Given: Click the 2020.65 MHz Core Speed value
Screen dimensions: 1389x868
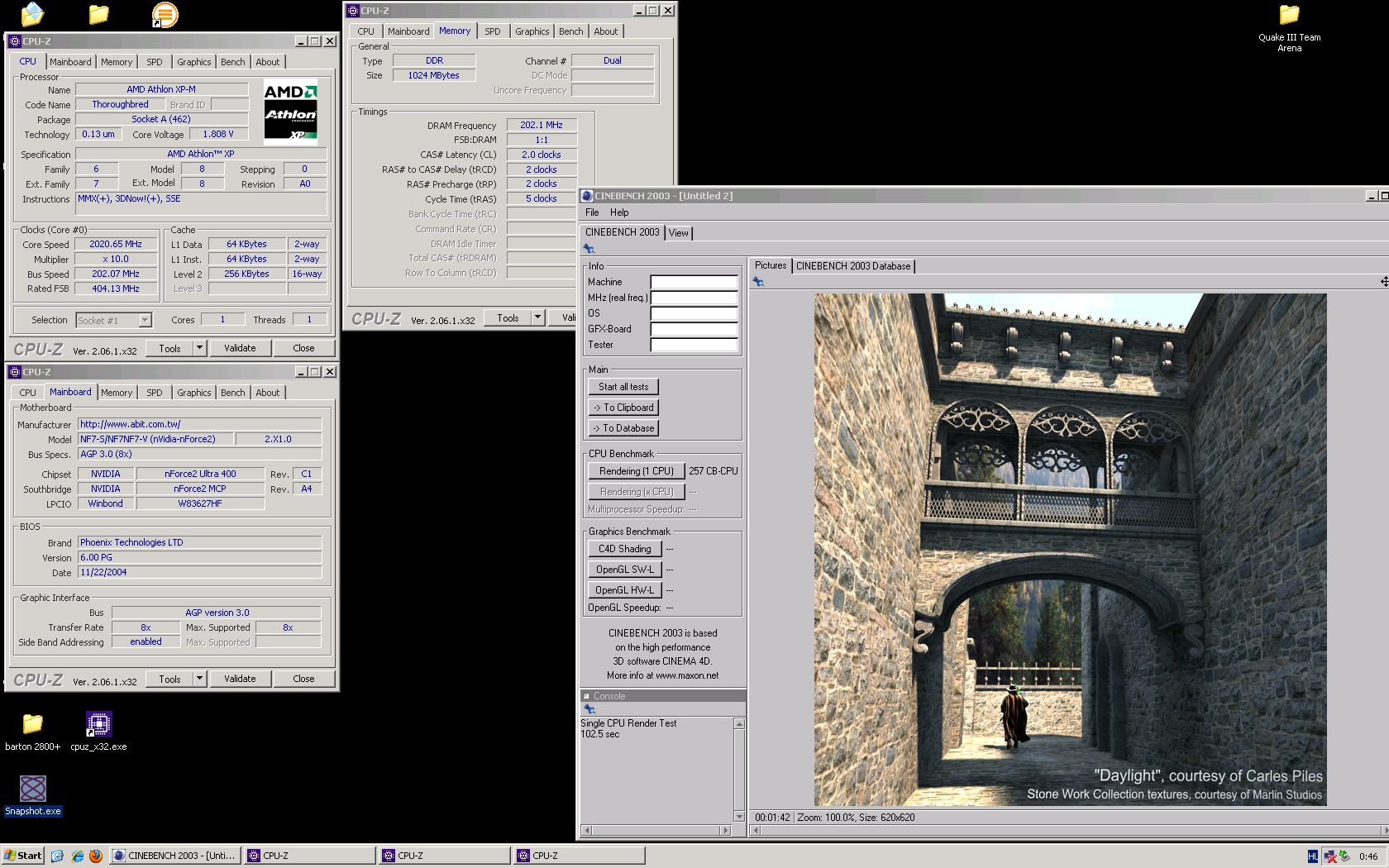Looking at the screenshot, I should pyautogui.click(x=116, y=244).
